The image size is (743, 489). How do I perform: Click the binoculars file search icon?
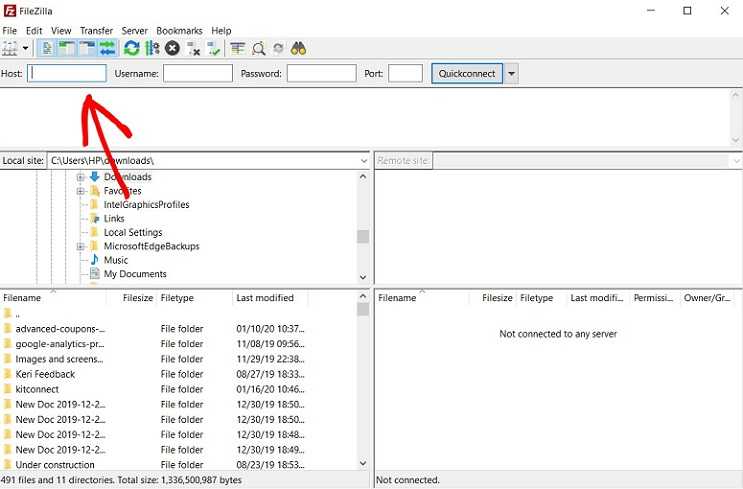[x=298, y=48]
